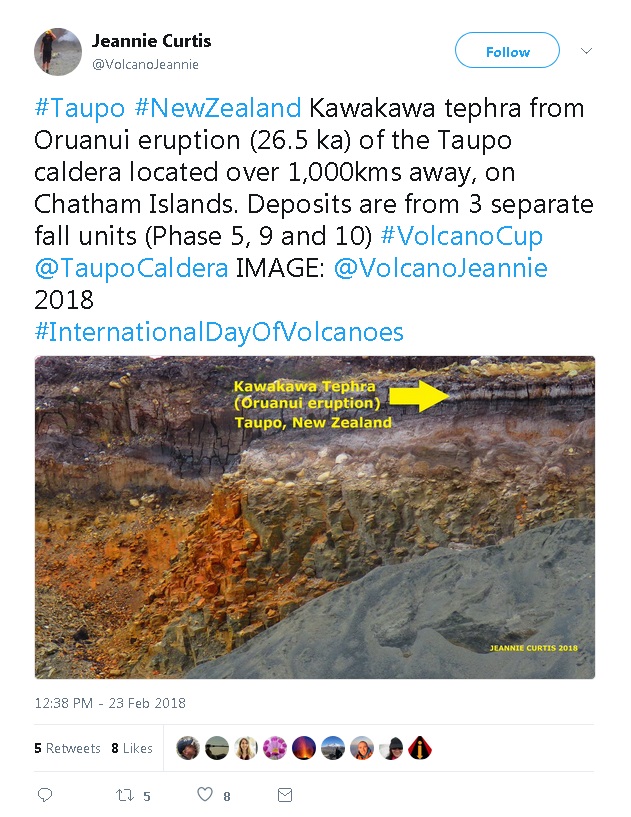This screenshot has width=631, height=817.
Task: Open the #Taupo hashtag
Action: tap(80, 109)
